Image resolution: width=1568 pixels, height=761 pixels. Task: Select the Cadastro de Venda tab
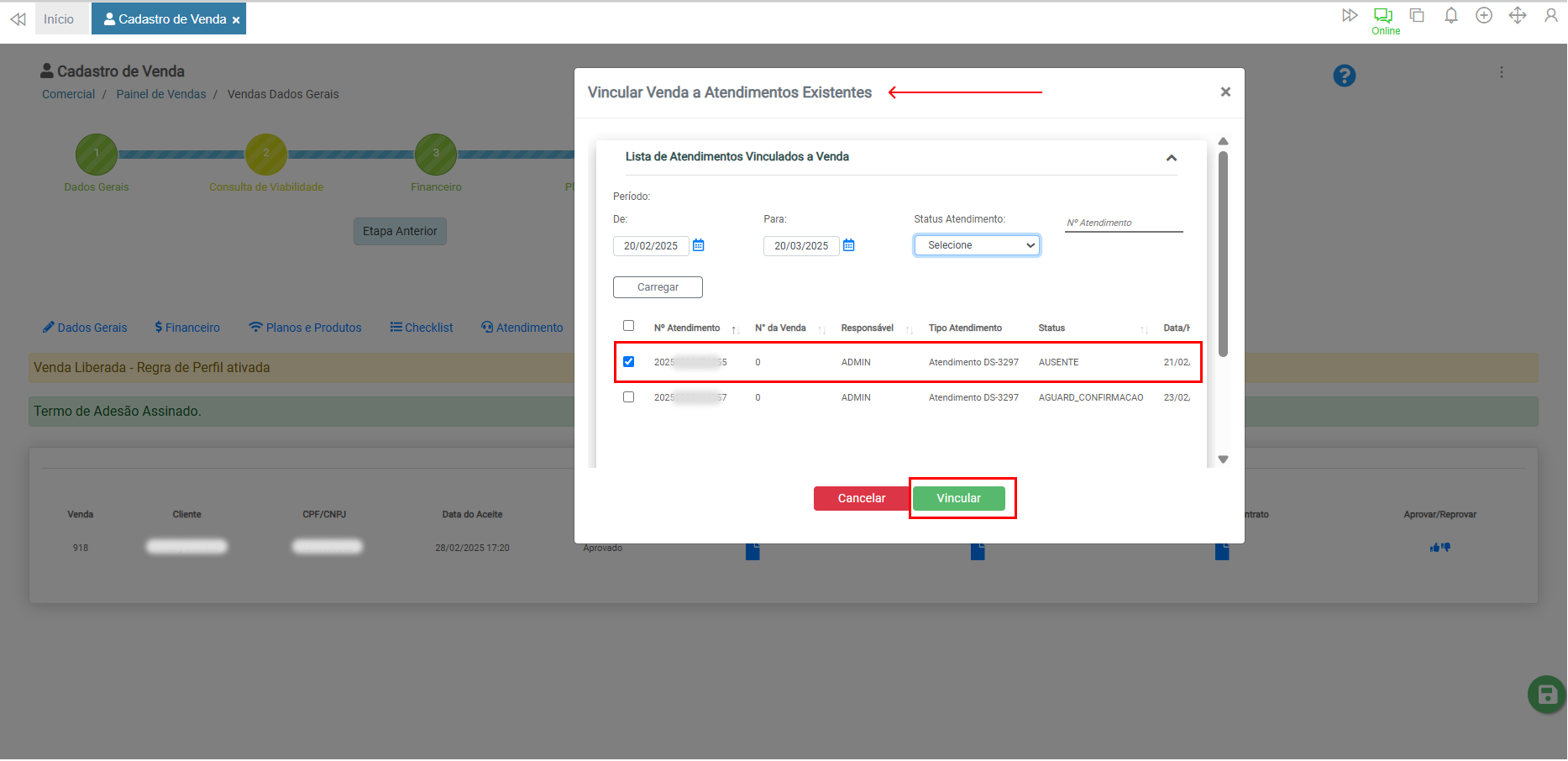click(166, 19)
